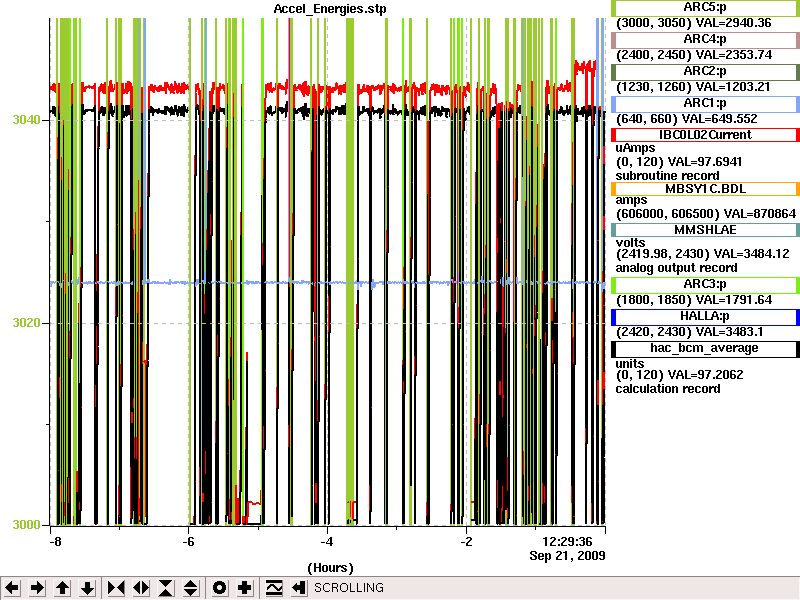Click the MBSY1C.BDL value VAL=870864
The image size is (800, 600).
760,214
